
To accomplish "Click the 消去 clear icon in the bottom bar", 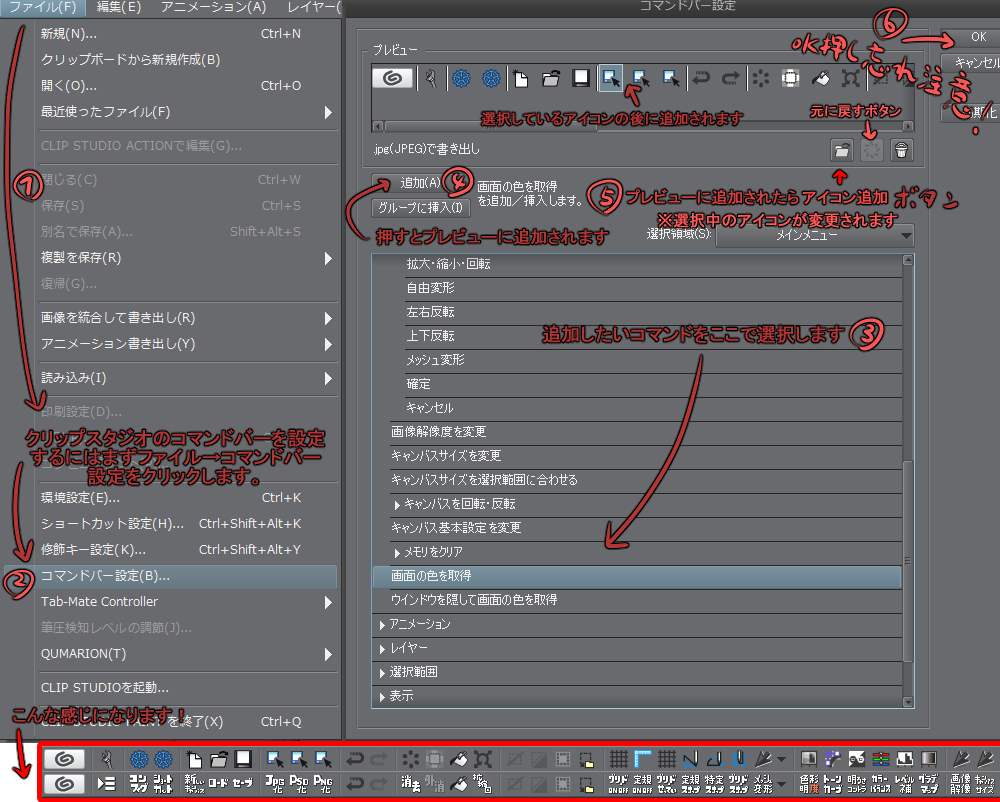I will coord(411,784).
